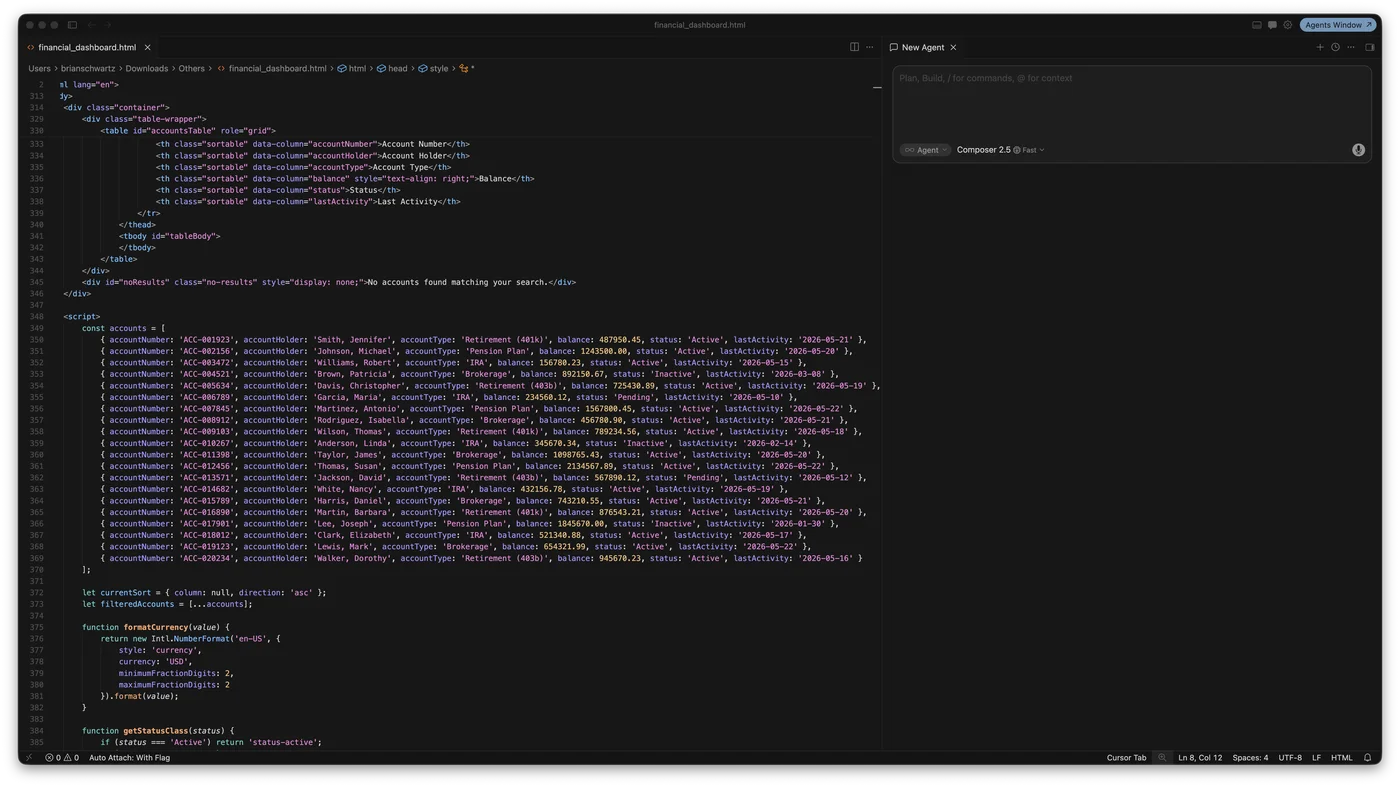Split the editor to the right

pyautogui.click(x=854, y=47)
